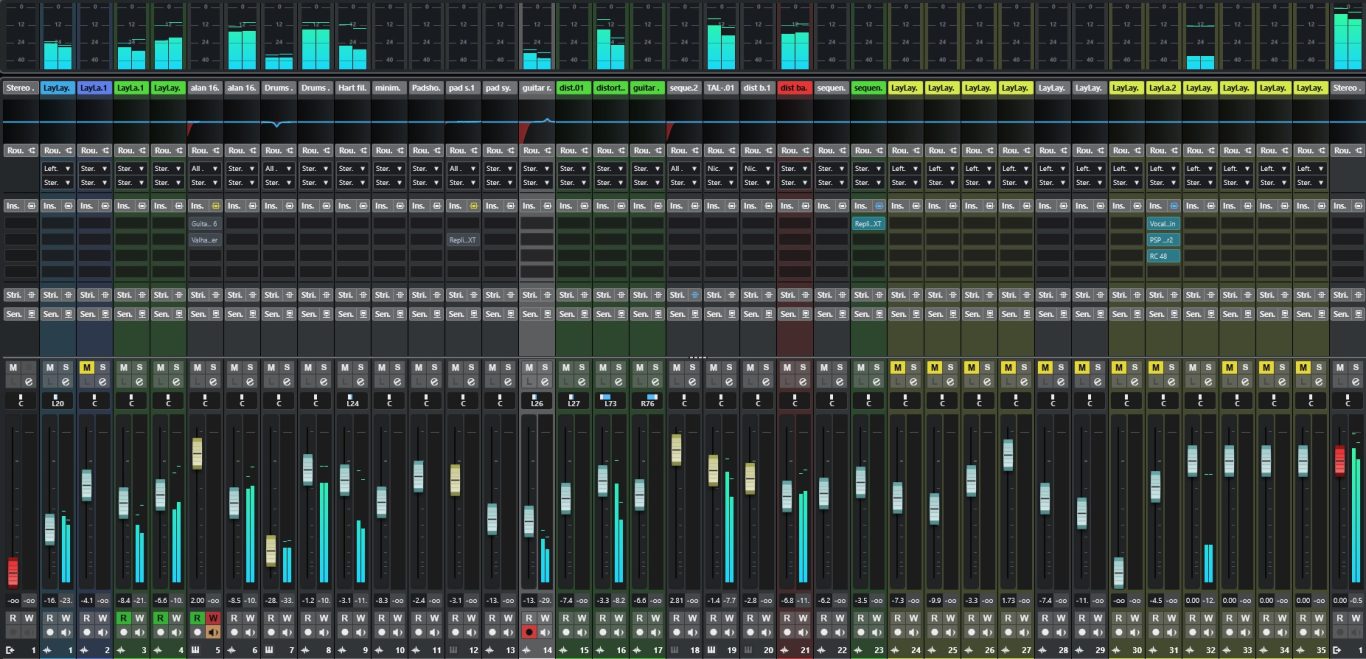Unmute channel 2 with the yellow M button

(x=87, y=368)
